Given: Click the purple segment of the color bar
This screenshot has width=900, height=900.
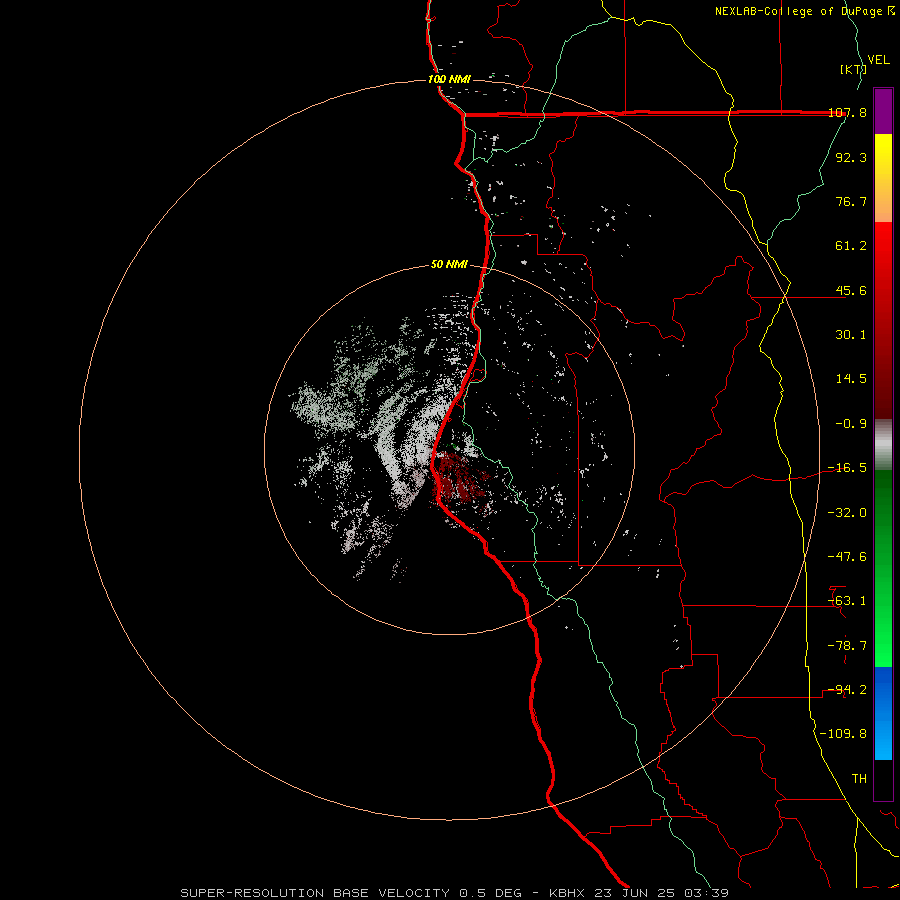Looking at the screenshot, I should (x=883, y=111).
